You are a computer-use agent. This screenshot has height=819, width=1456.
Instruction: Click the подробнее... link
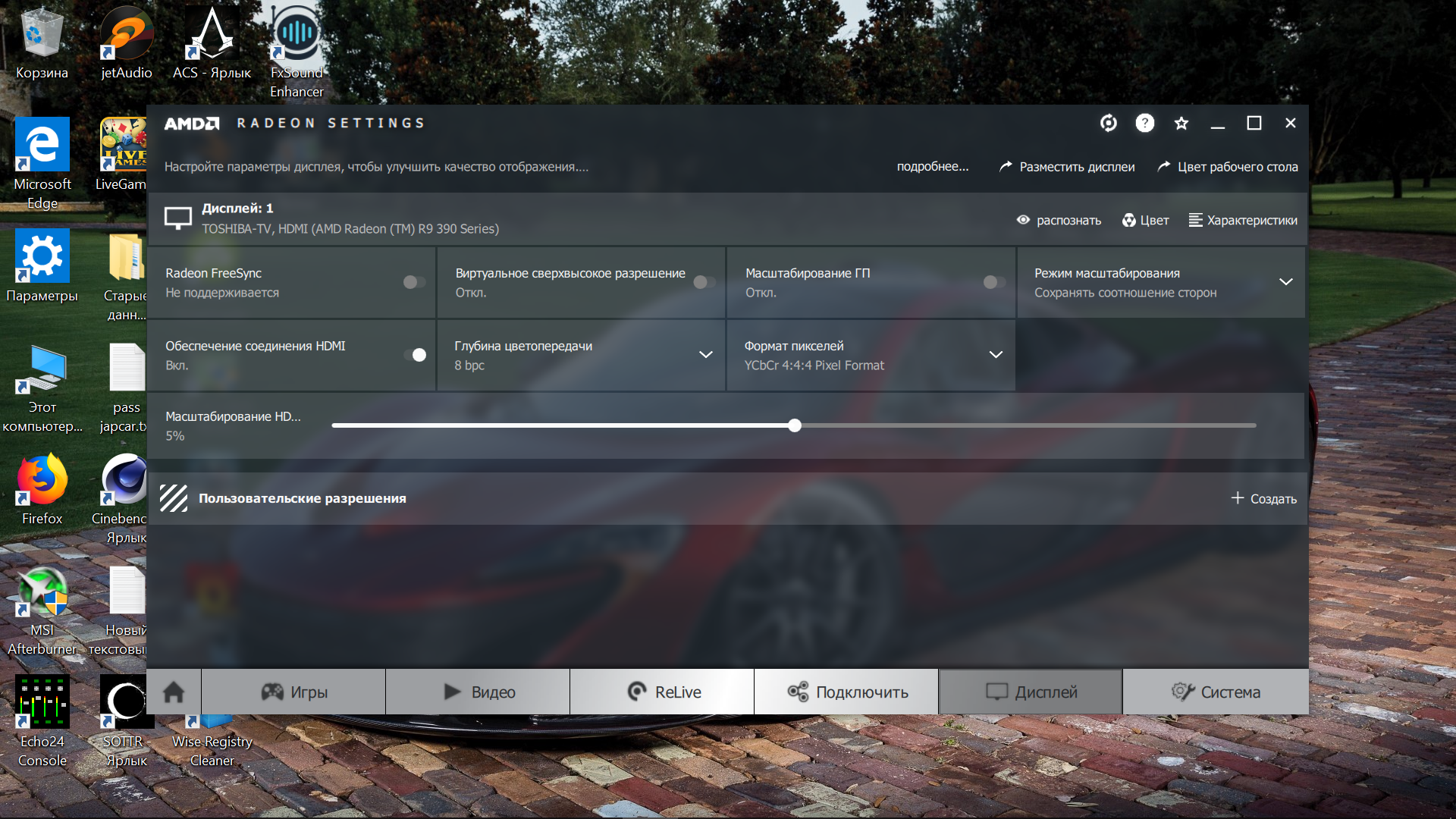[x=932, y=167]
